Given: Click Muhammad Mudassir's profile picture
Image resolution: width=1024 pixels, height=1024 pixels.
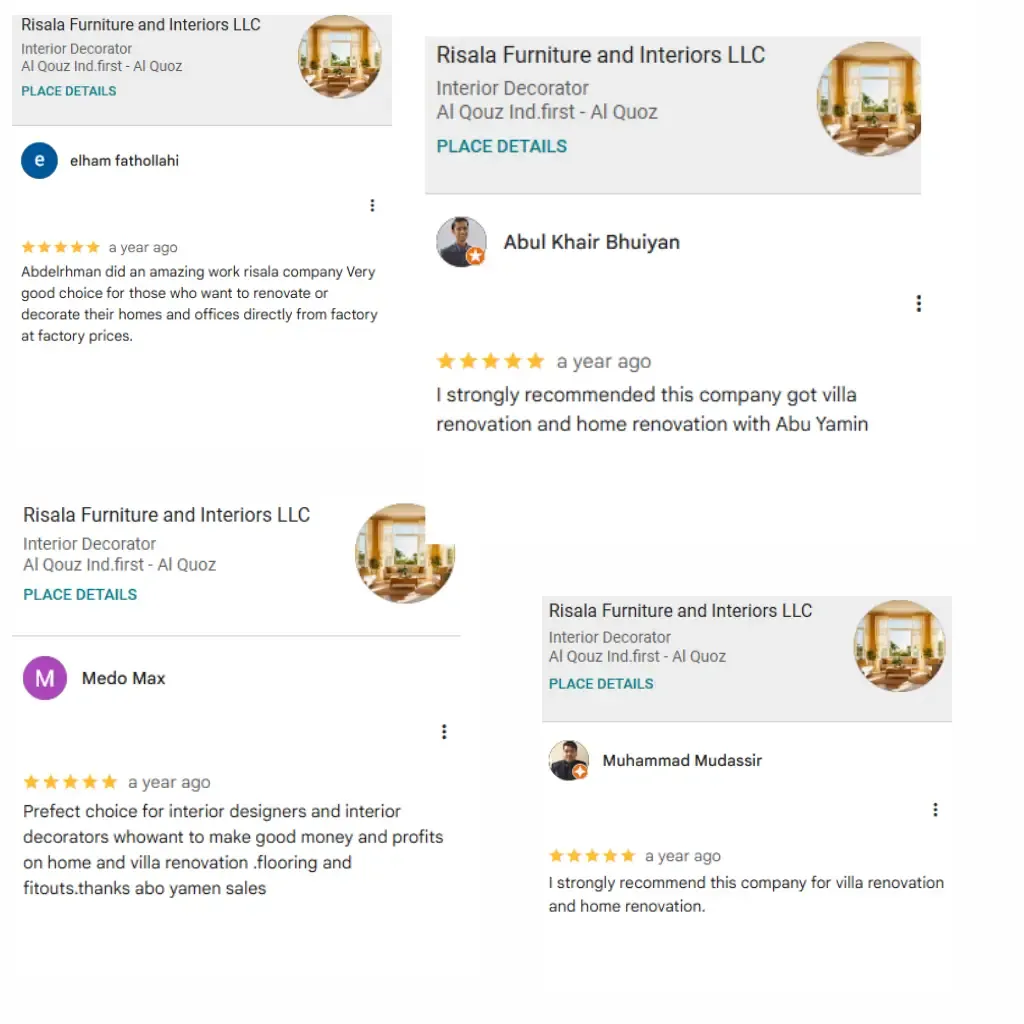Looking at the screenshot, I should 569,761.
